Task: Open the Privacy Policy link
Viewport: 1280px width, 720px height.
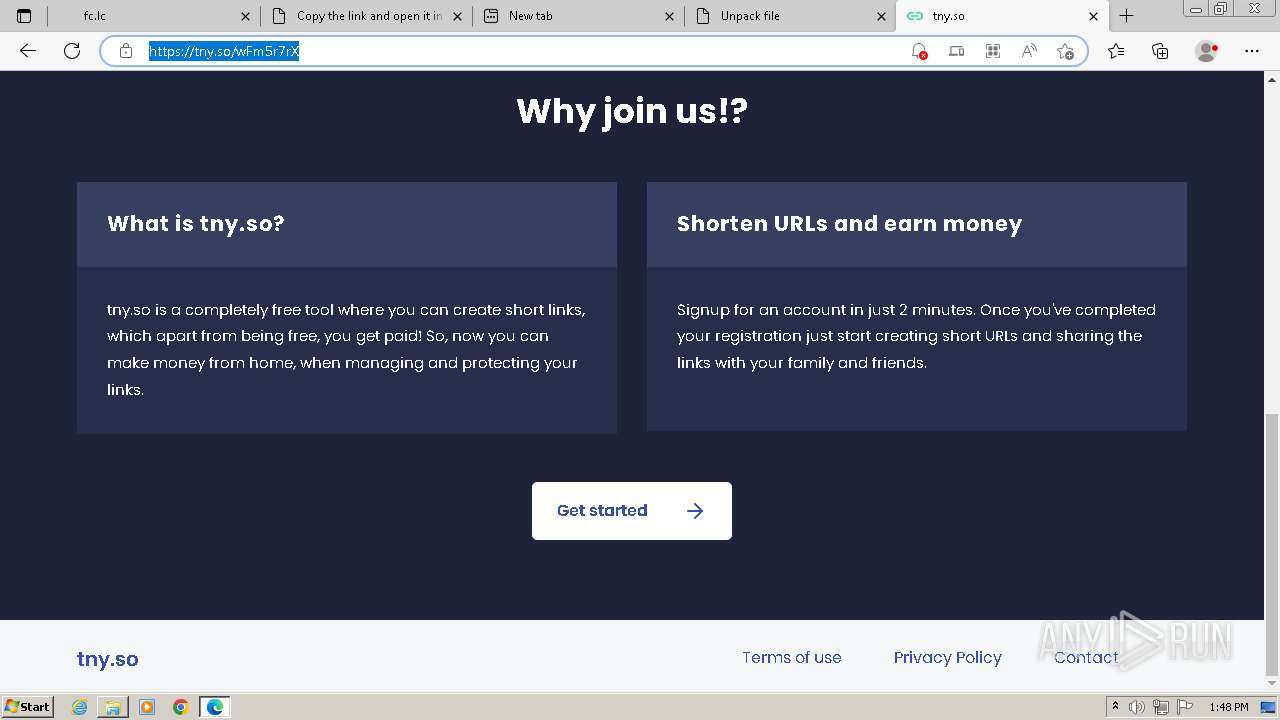Action: click(x=947, y=657)
